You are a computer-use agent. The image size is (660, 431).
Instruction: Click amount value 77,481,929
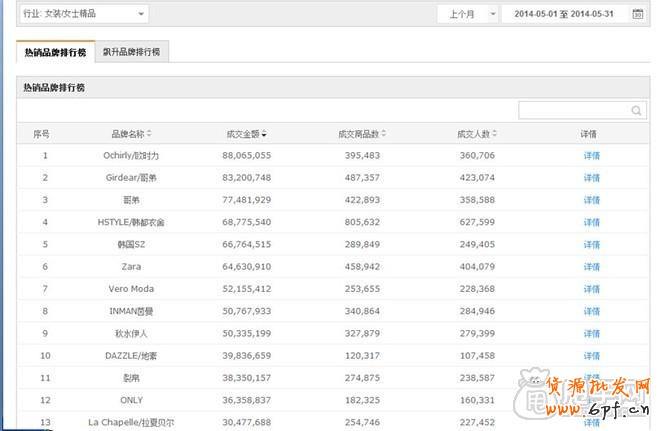point(247,200)
